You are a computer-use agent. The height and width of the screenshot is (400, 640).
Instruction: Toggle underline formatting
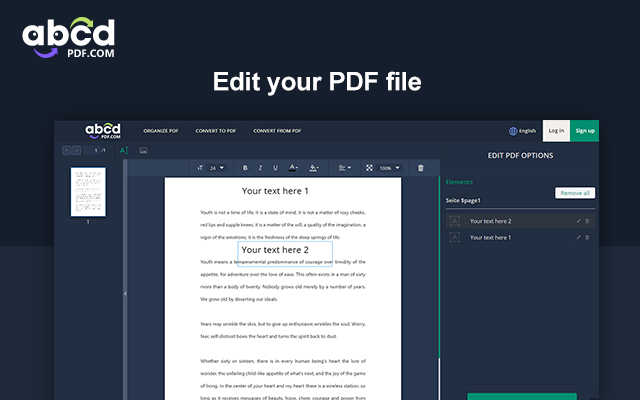tap(275, 168)
